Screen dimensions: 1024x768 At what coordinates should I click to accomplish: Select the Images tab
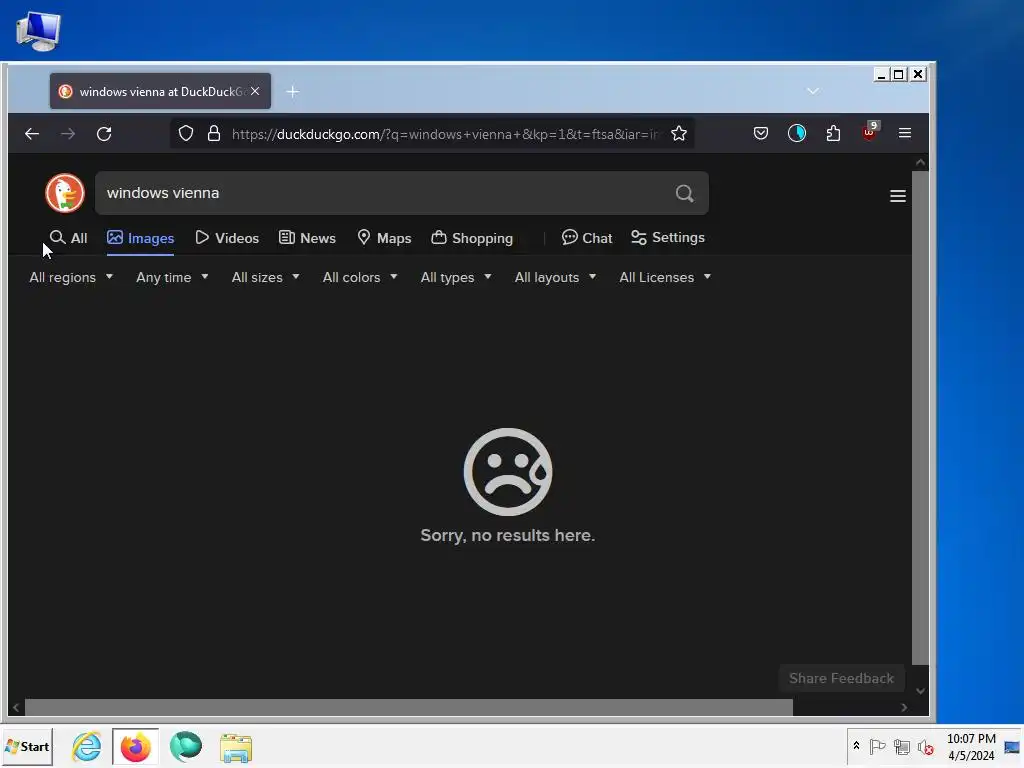(140, 238)
